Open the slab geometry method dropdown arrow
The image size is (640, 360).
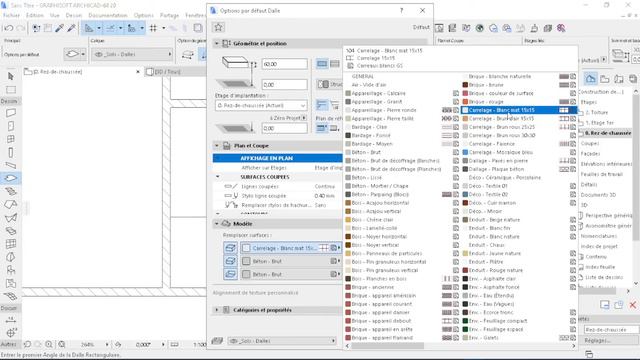(83, 54)
